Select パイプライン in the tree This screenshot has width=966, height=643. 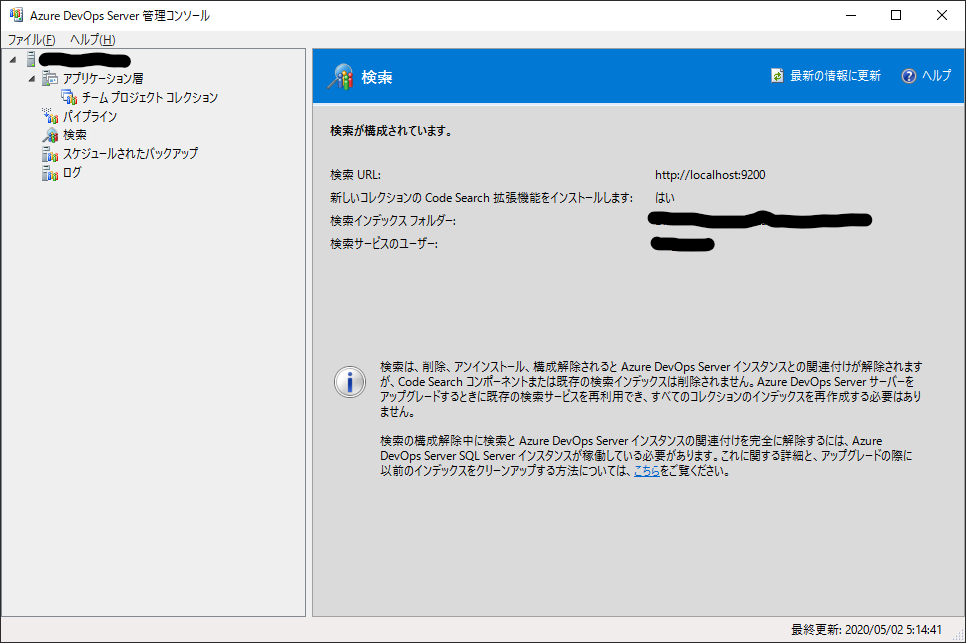(90, 116)
